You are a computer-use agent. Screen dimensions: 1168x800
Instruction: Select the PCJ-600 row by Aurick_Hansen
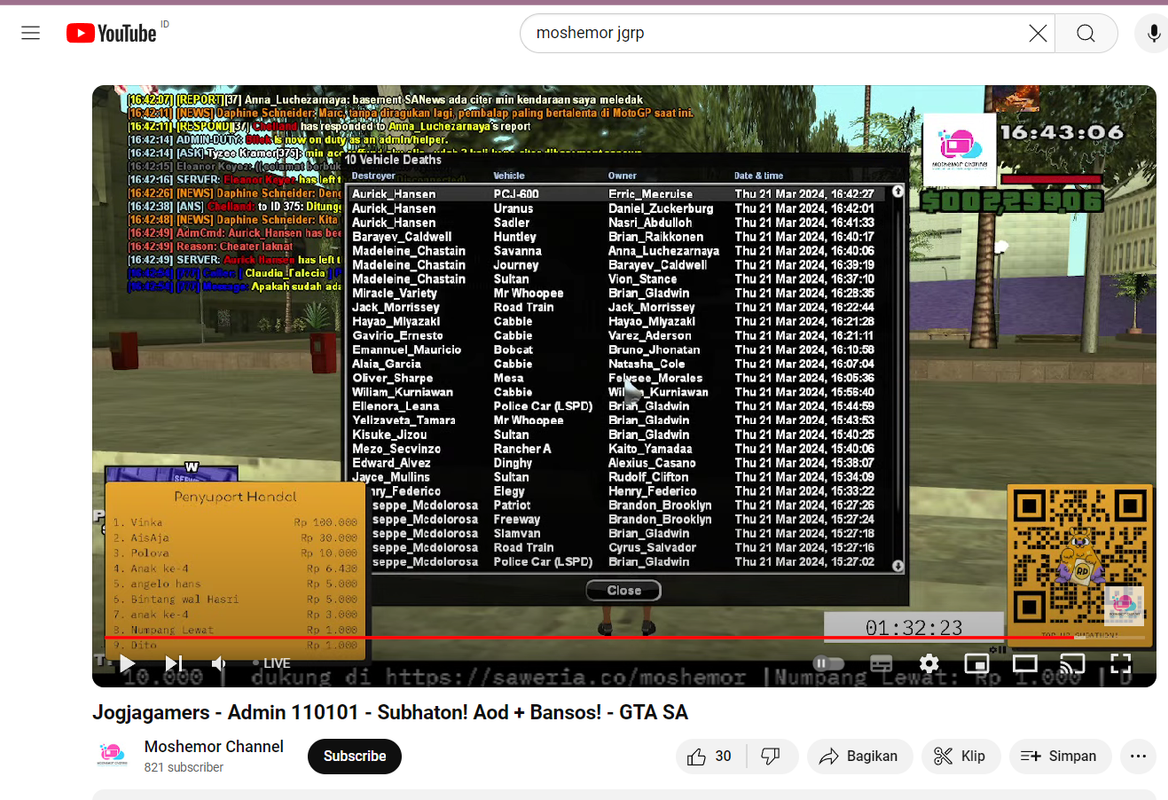click(617, 194)
